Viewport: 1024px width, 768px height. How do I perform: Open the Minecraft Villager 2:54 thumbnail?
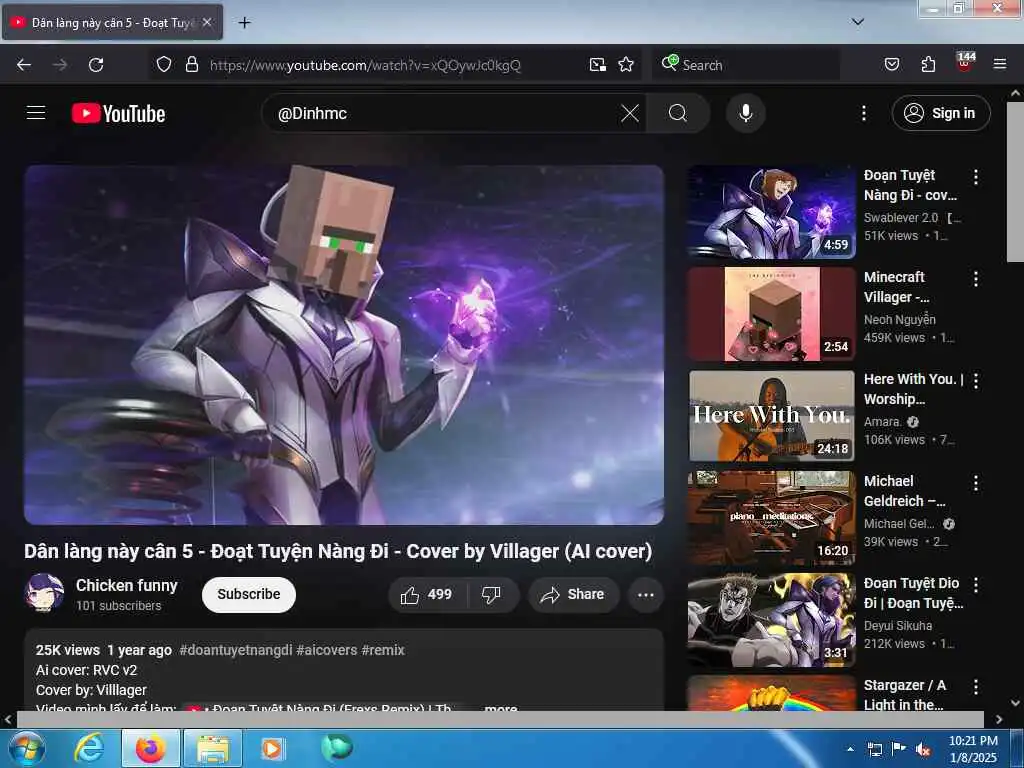tap(772, 314)
